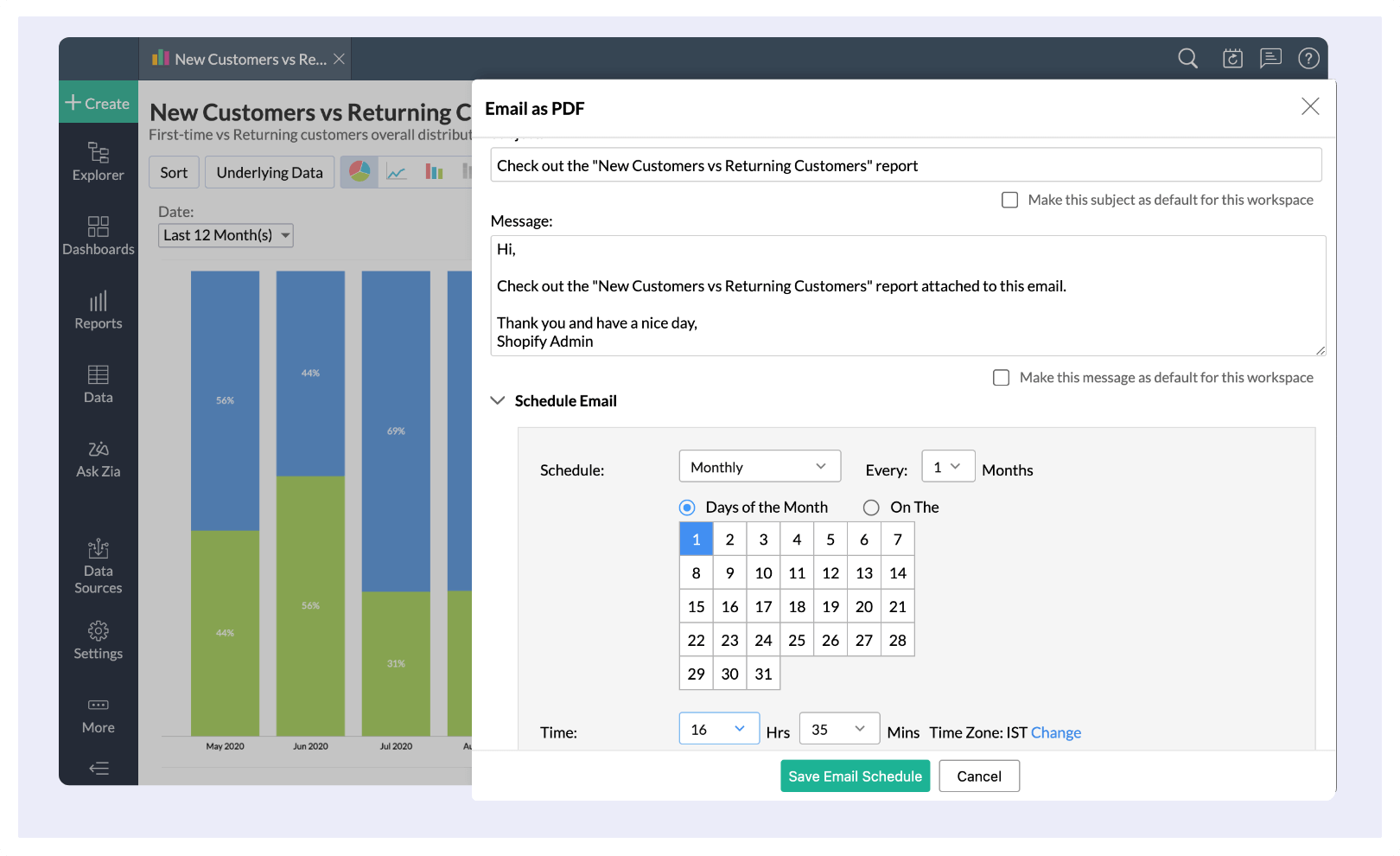Open Settings gear in sidebar
Screen dimensions: 1400x856
click(x=98, y=640)
